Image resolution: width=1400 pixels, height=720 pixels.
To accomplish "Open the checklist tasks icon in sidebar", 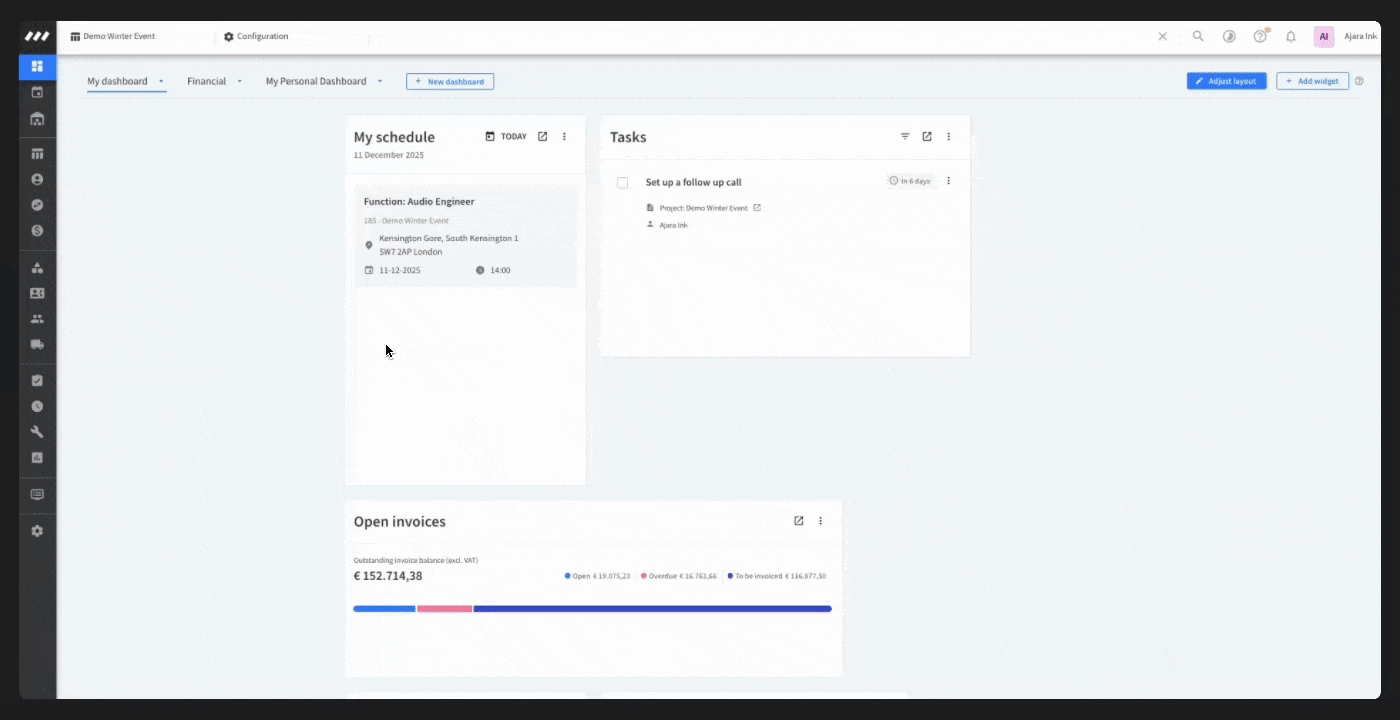I will (37, 381).
